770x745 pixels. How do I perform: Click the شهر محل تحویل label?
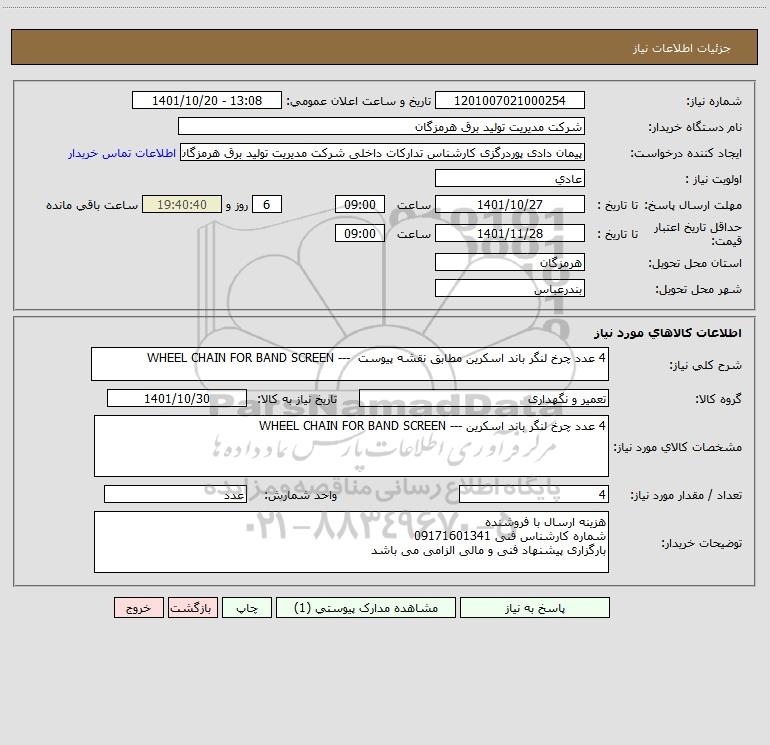pos(699,290)
